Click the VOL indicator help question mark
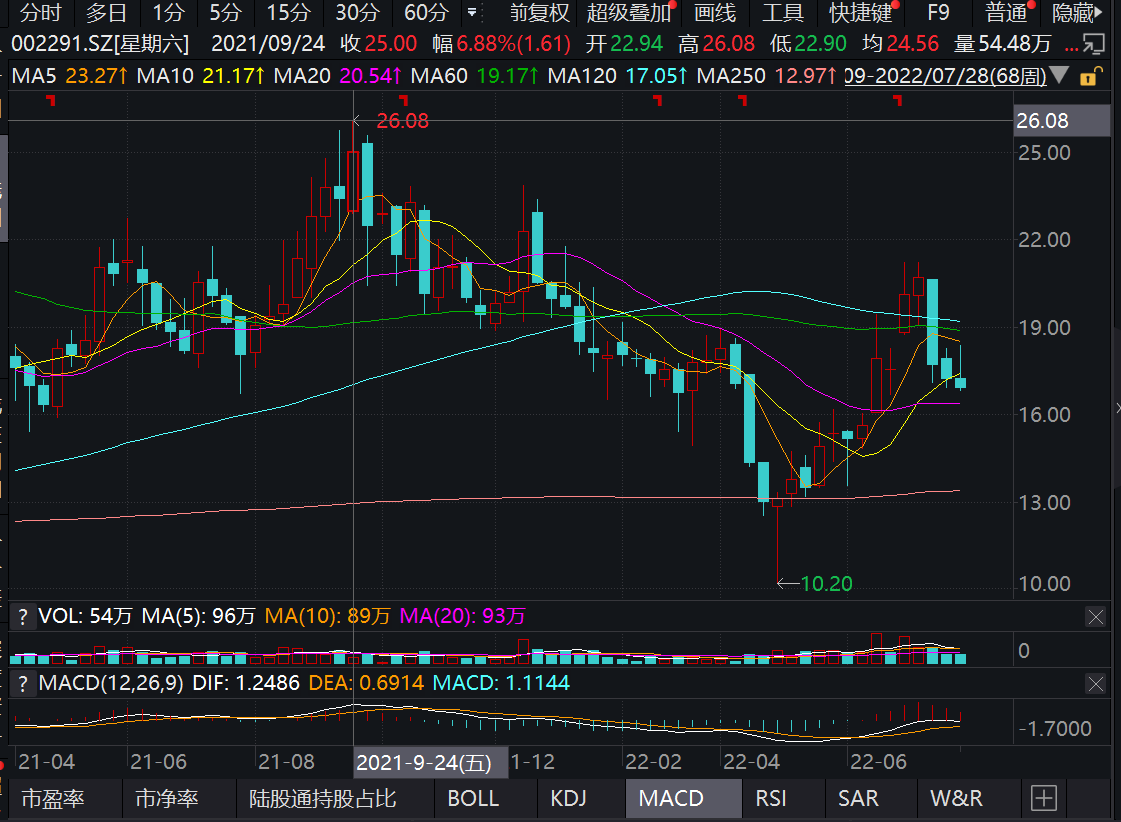Screen dimensions: 1121x822 23,617
